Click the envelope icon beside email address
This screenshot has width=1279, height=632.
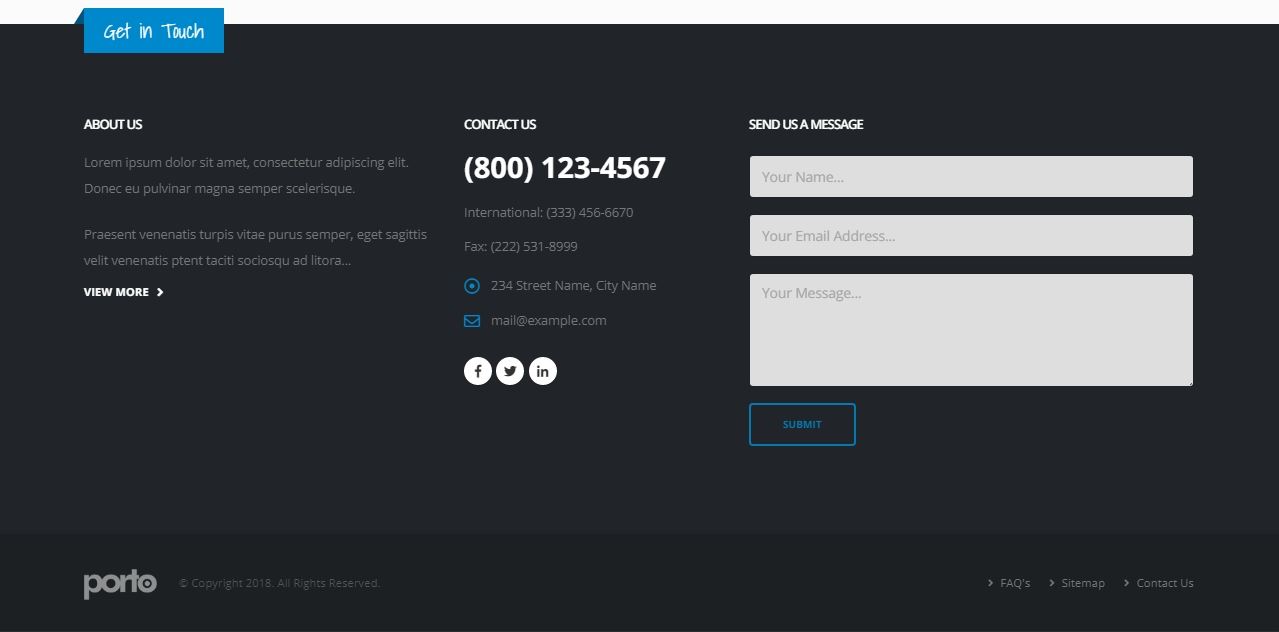[x=472, y=321]
